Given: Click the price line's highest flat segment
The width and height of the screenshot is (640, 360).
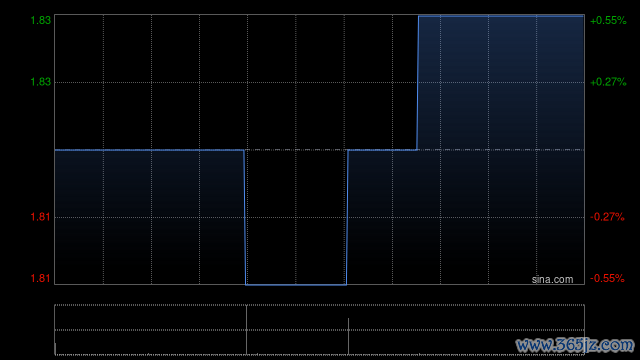Looking at the screenshot, I should (501, 16).
